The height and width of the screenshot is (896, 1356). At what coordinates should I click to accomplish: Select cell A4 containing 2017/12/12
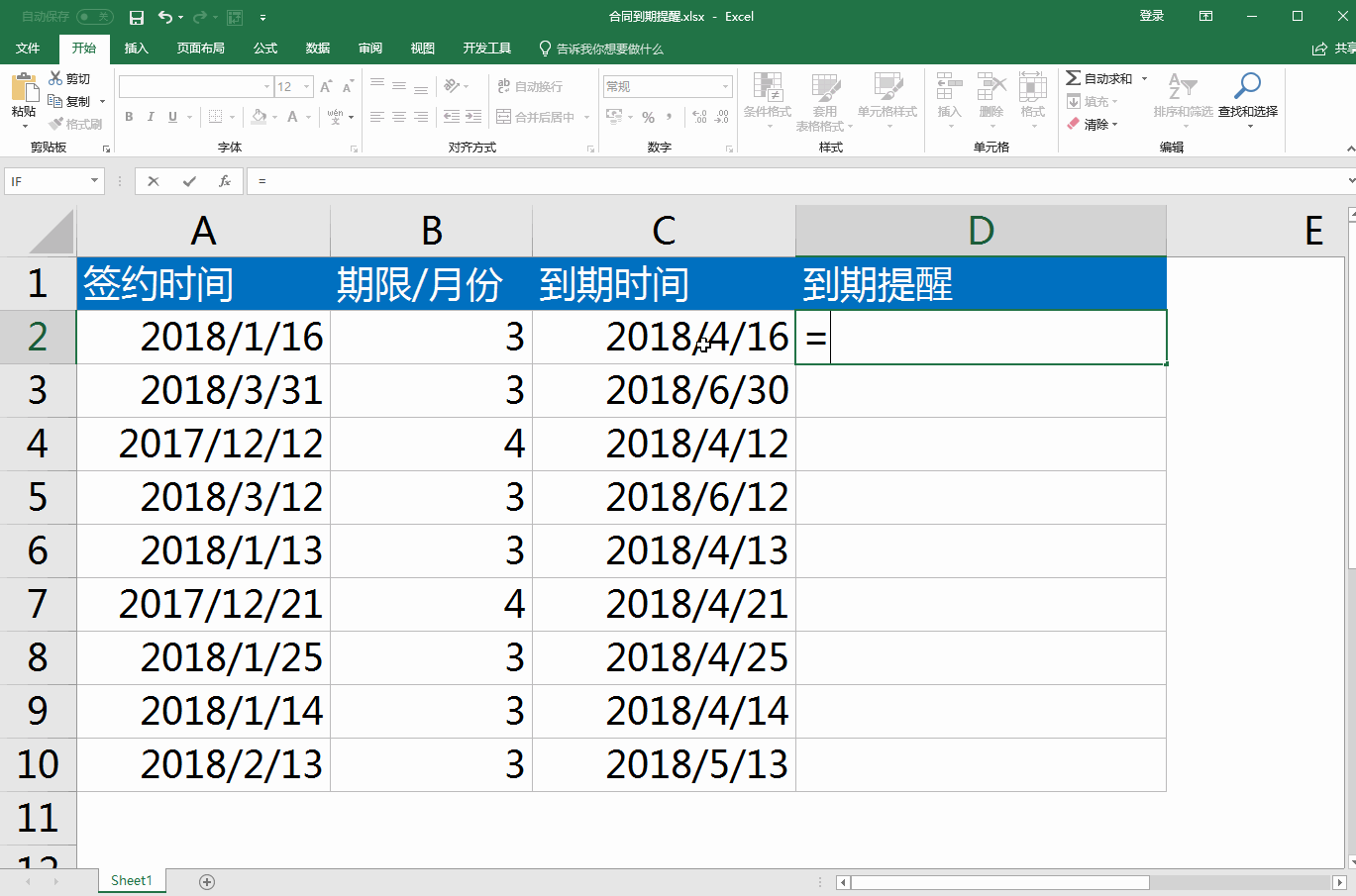click(x=203, y=444)
